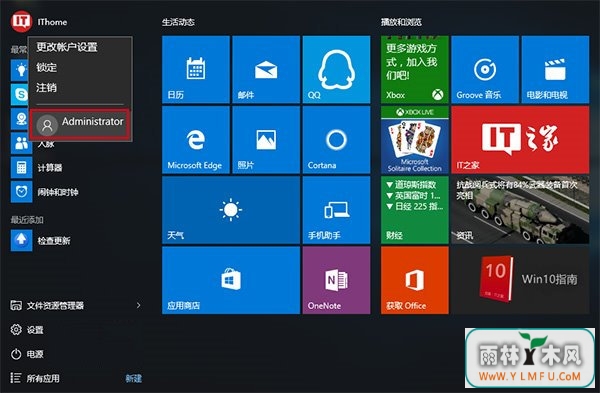Choose 锁定 from the account menu
The width and height of the screenshot is (600, 393).
pyautogui.click(x=47, y=67)
